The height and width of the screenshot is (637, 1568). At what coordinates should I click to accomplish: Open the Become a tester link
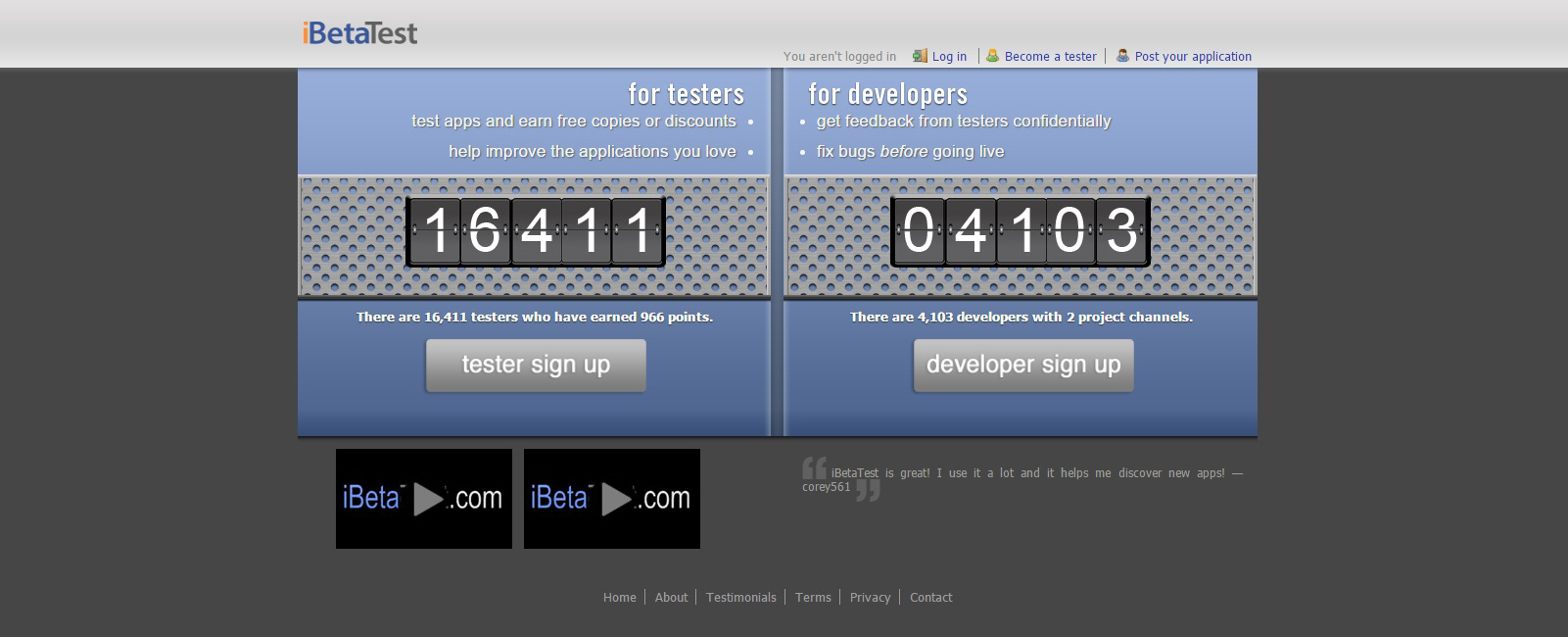click(x=1050, y=57)
